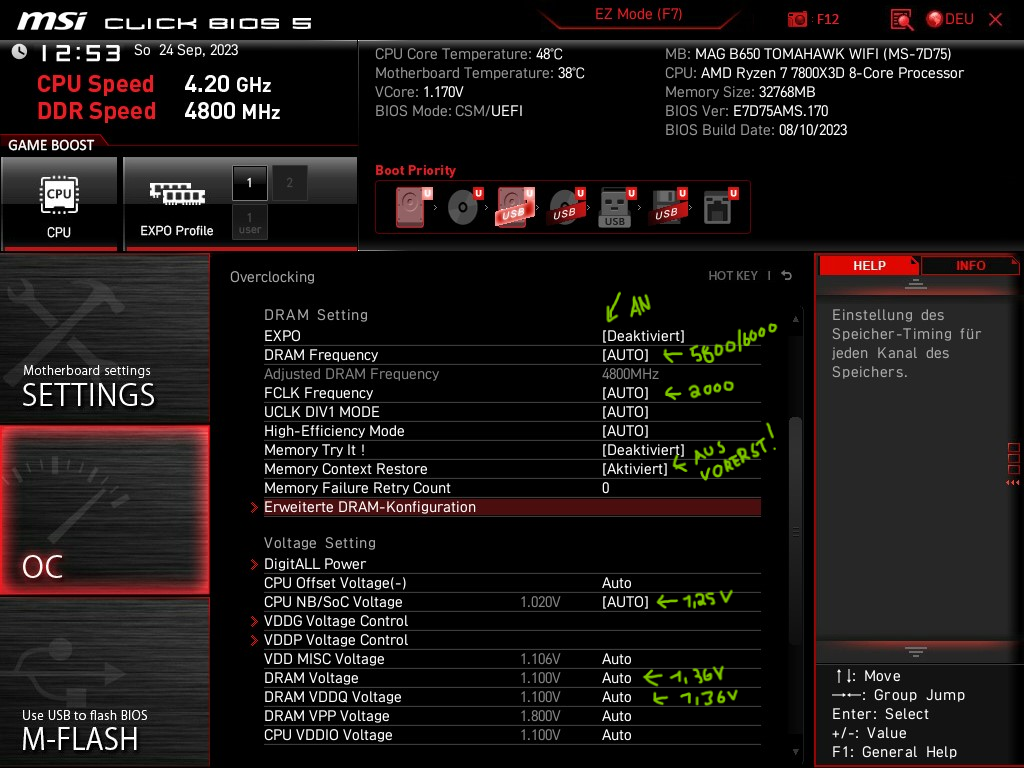
Task: Click the right-edge side panel arrows
Action: click(1013, 483)
